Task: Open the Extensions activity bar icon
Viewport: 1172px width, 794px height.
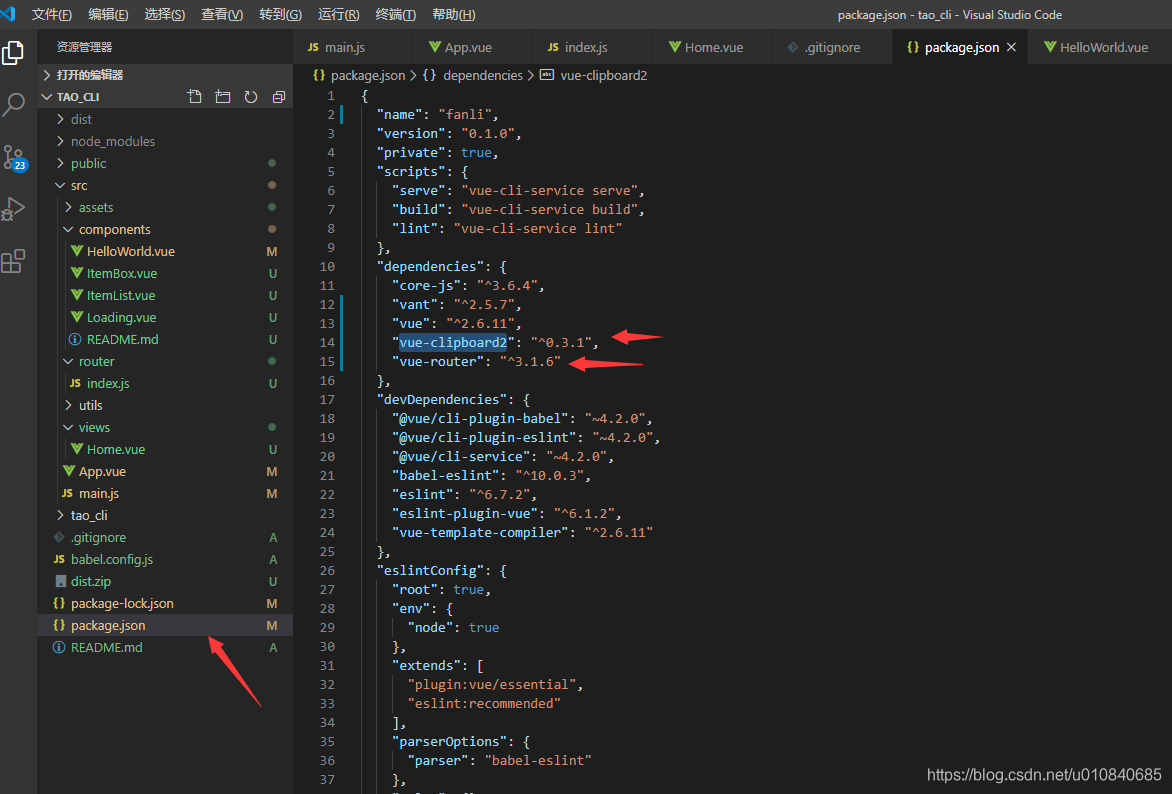Action: click(x=13, y=261)
